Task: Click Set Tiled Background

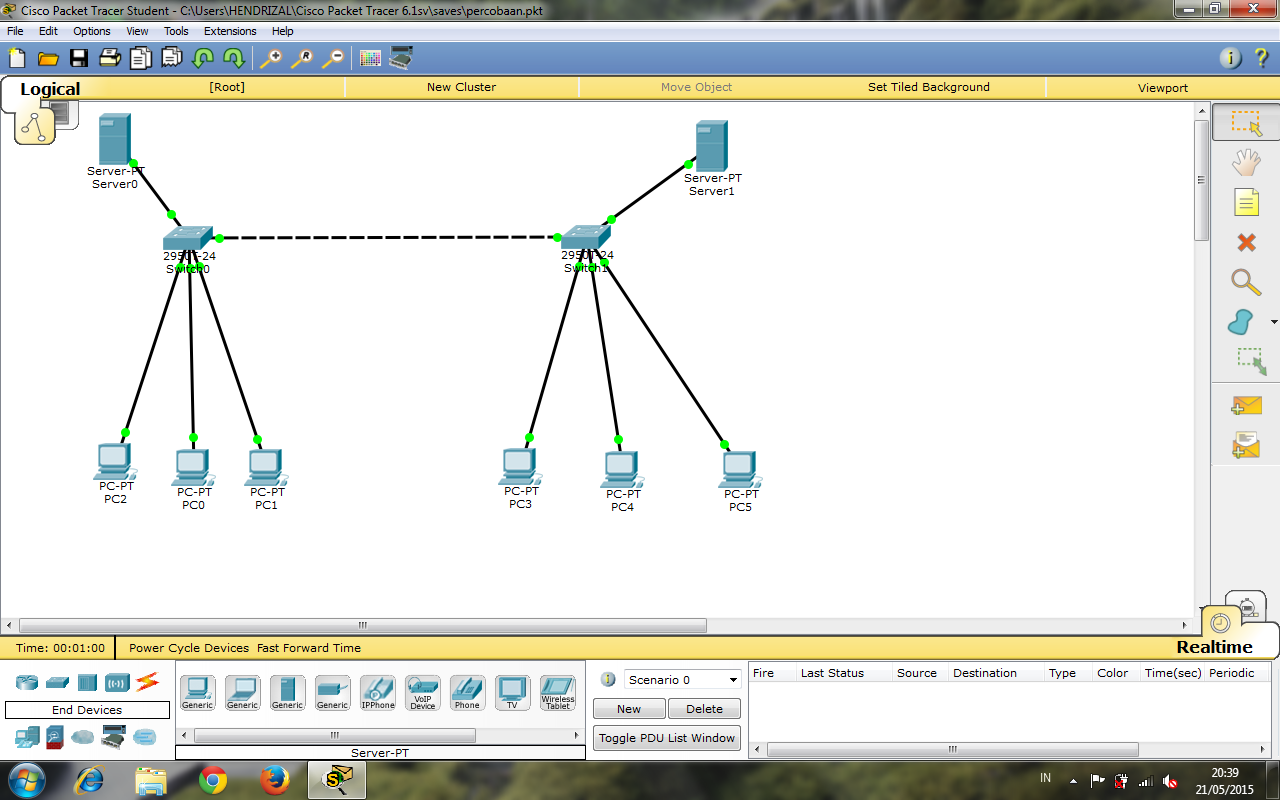Action: tap(929, 87)
